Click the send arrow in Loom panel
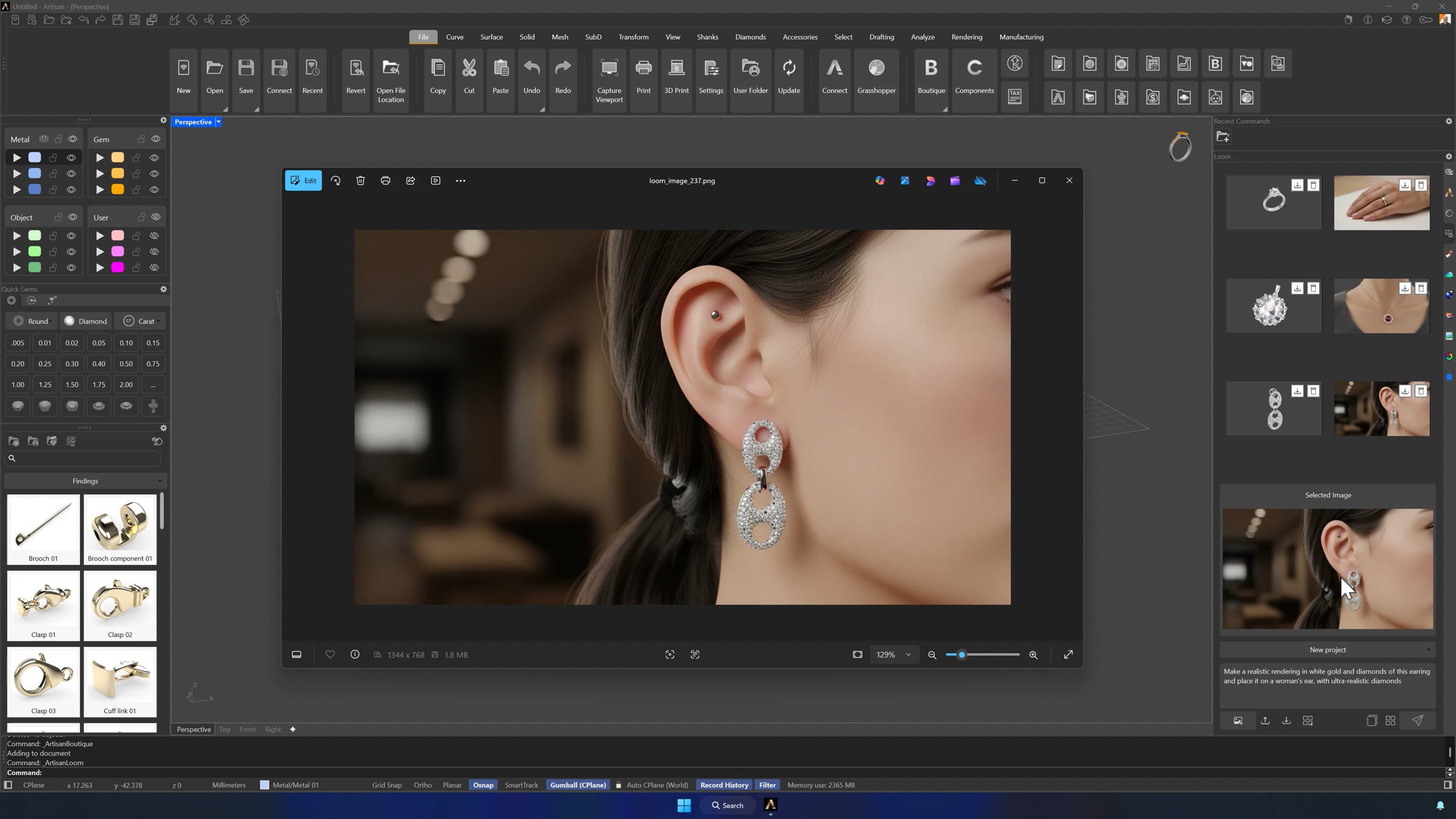The image size is (1456, 819). 1418,721
